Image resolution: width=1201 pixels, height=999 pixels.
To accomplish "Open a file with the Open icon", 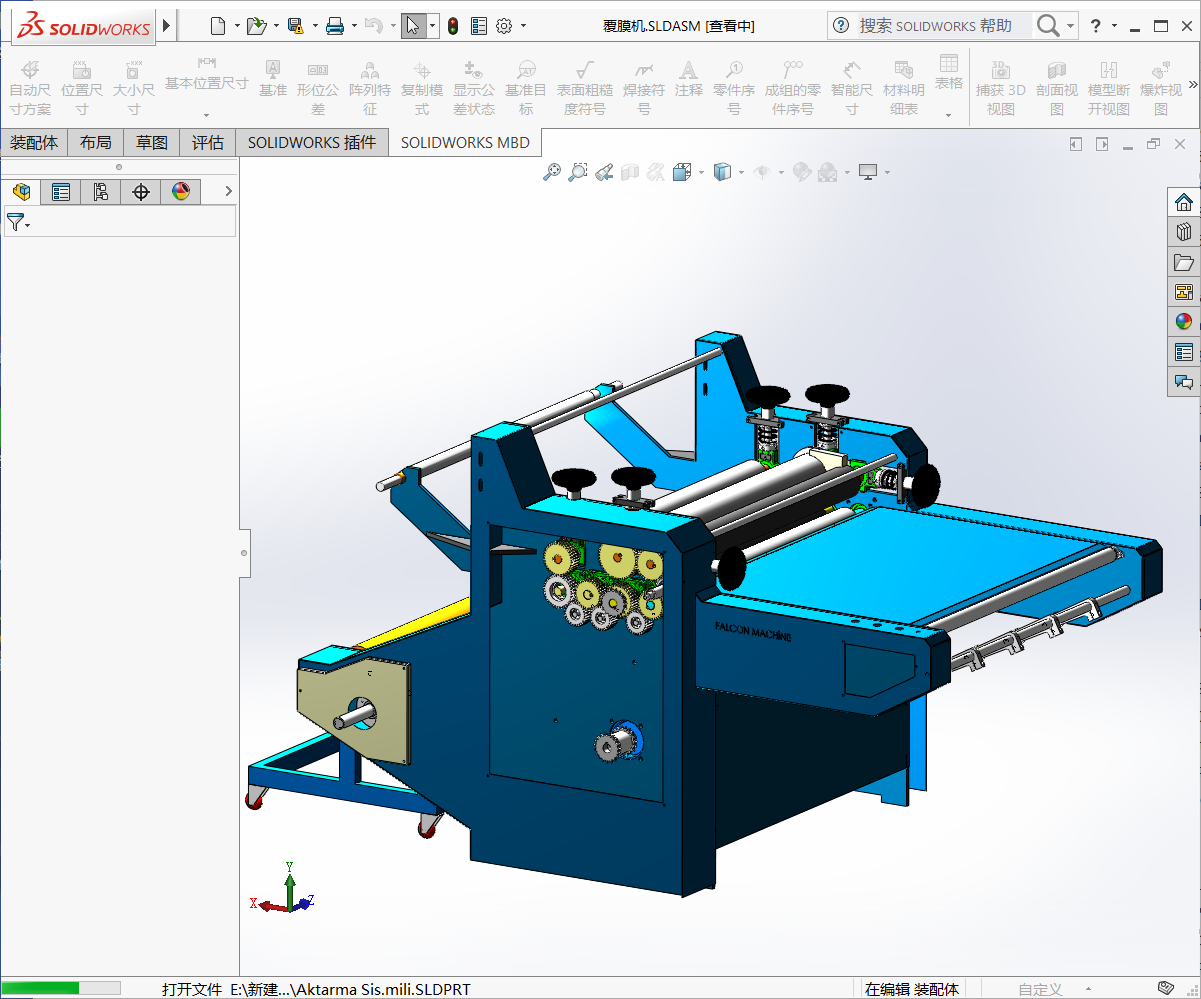I will tap(257, 26).
